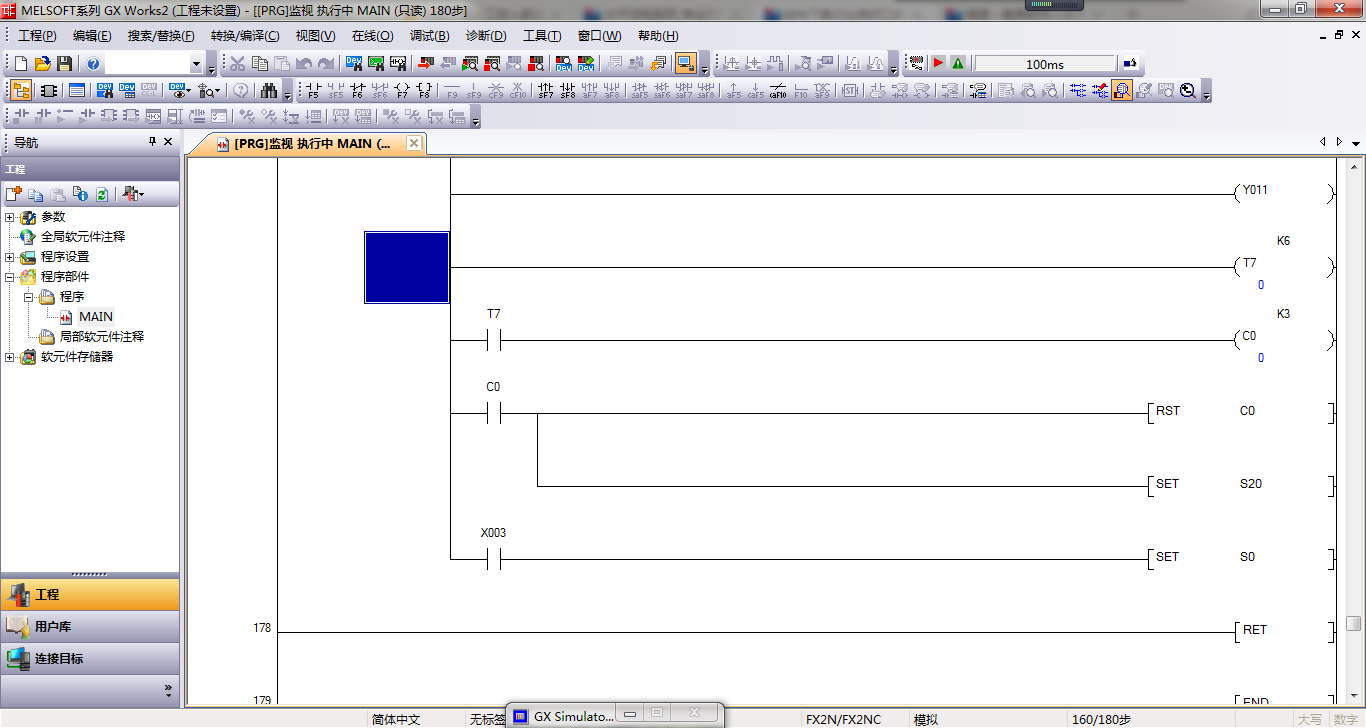Pin the 导航 navigation panel
This screenshot has width=1366, height=728.
[152, 142]
